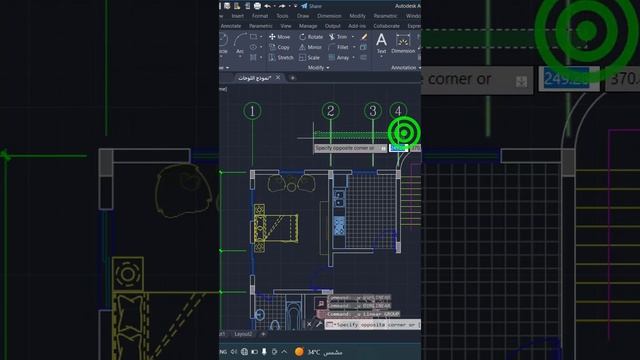The height and width of the screenshot is (360, 640).
Task: Open the Tools menu
Action: pyautogui.click(x=282, y=16)
